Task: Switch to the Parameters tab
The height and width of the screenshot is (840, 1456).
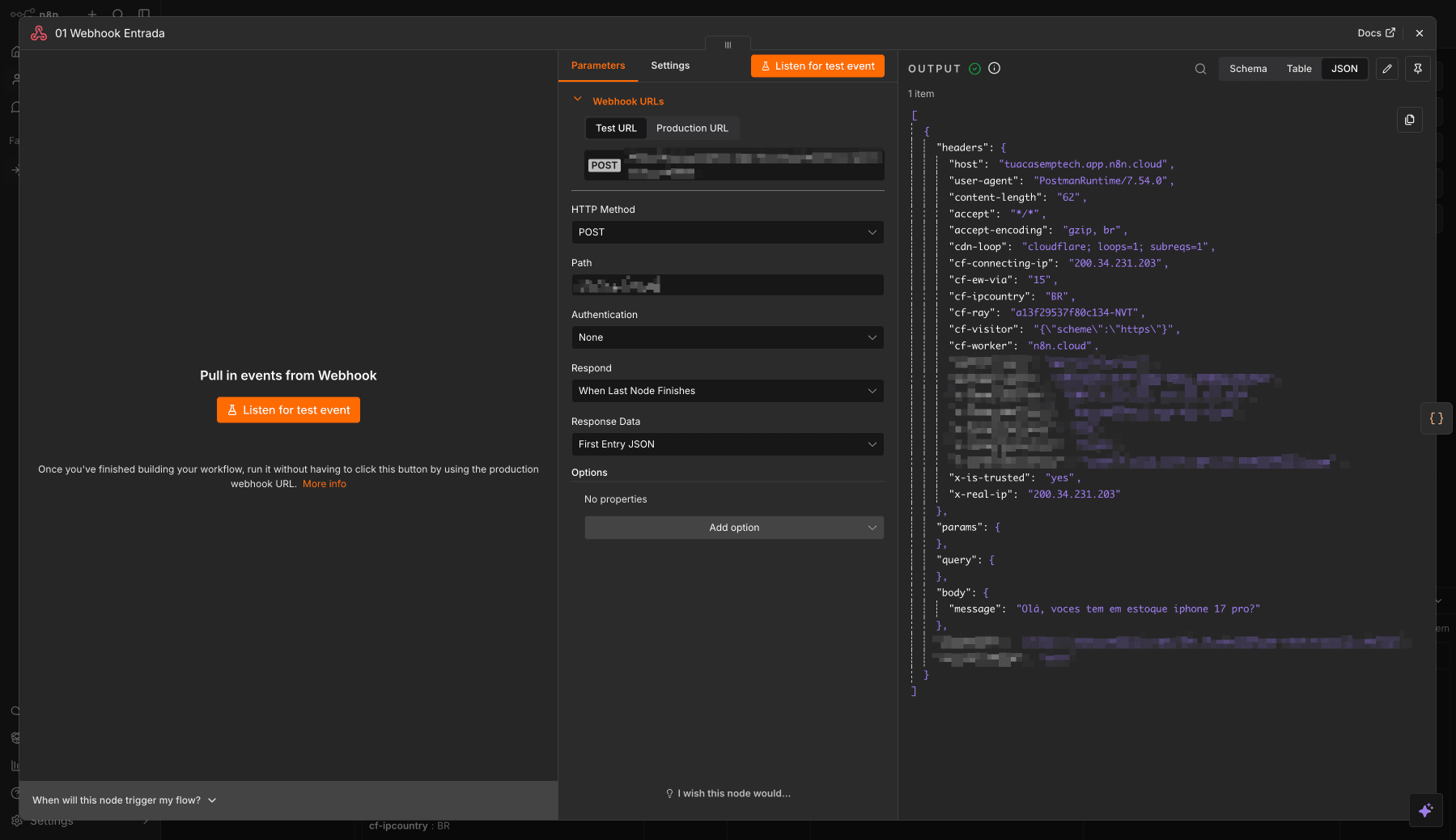Action: click(x=598, y=66)
